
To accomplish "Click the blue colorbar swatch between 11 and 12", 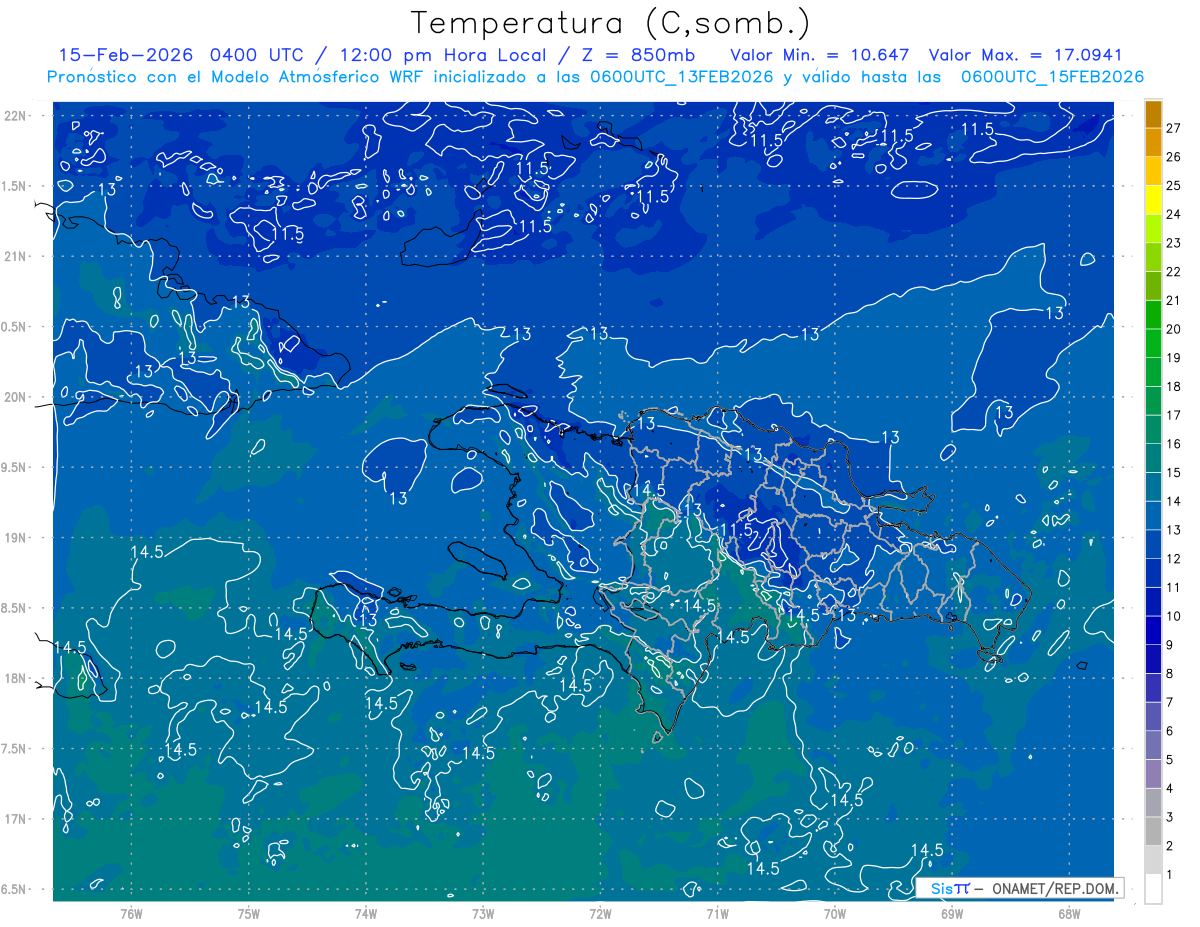I will 1153,573.
